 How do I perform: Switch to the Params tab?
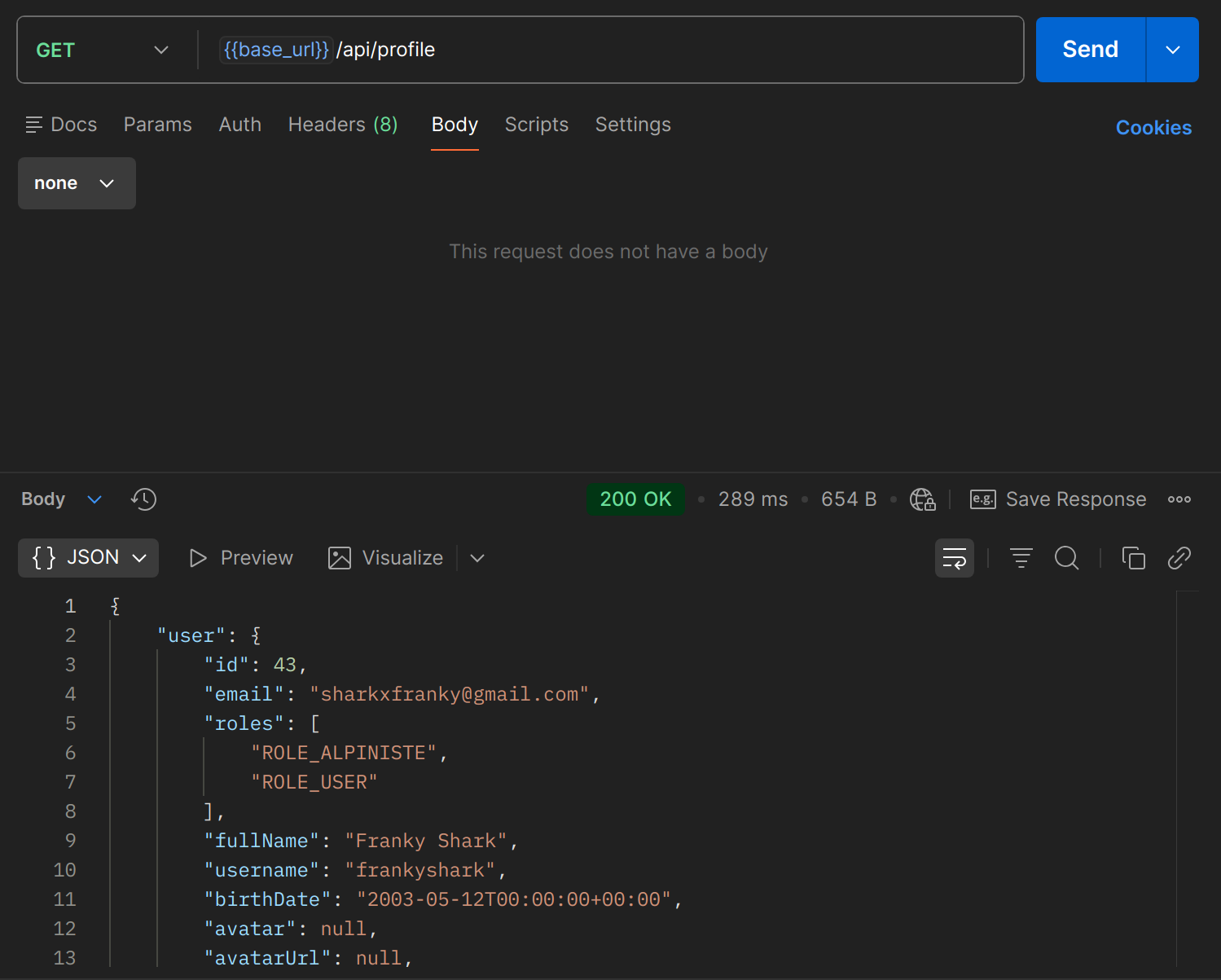pos(157,125)
